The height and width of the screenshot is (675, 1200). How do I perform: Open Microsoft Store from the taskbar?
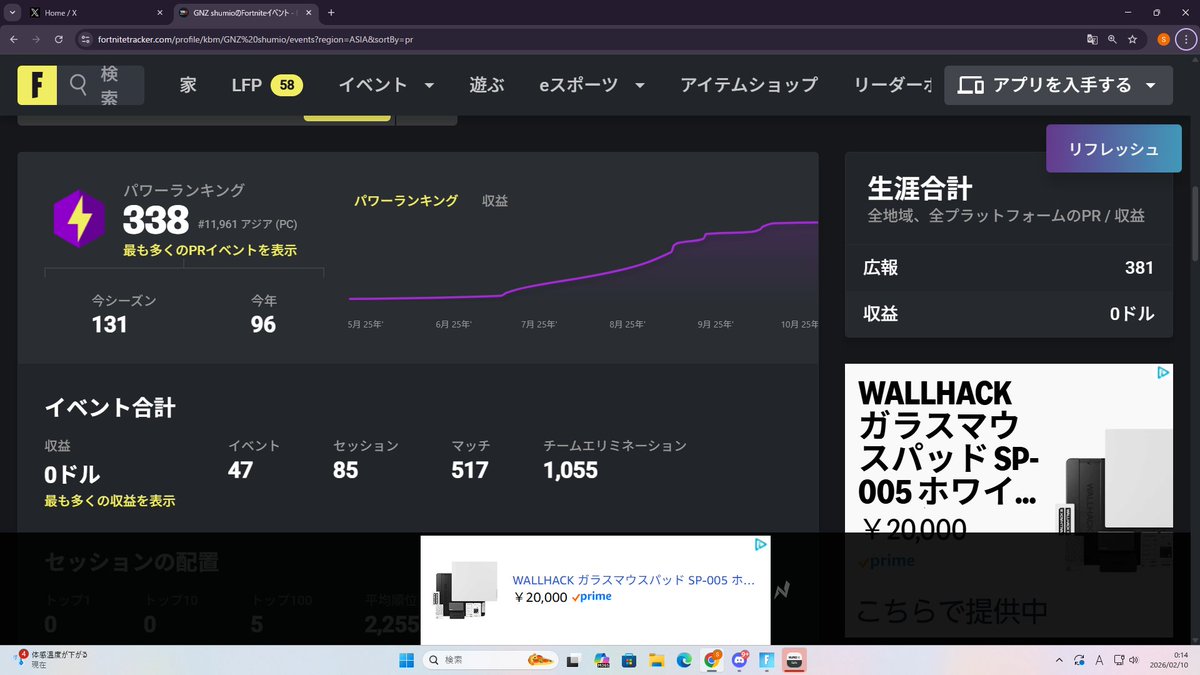[629, 660]
